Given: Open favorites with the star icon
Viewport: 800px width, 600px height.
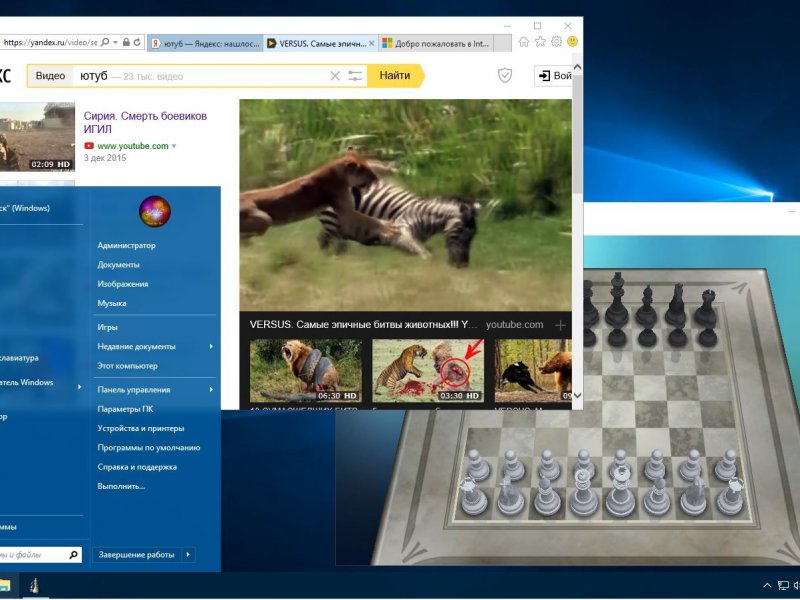Looking at the screenshot, I should pyautogui.click(x=540, y=42).
